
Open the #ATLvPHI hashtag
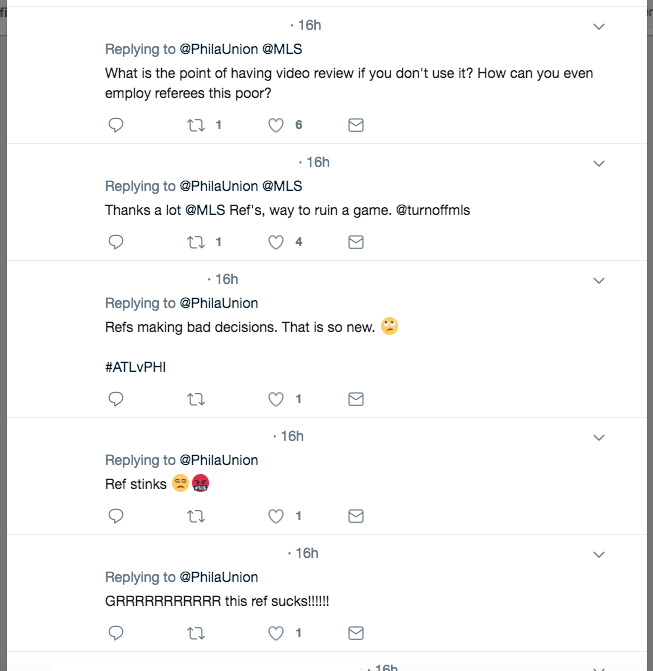tap(135, 367)
